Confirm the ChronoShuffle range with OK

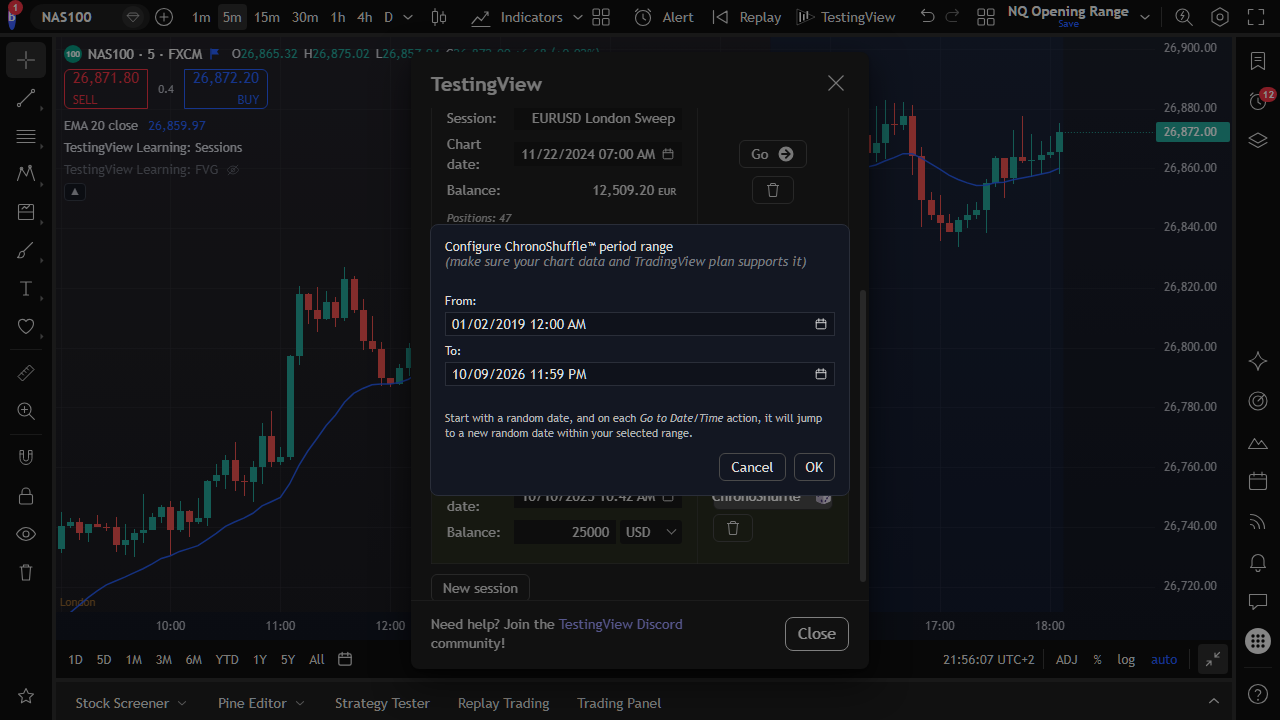point(814,467)
